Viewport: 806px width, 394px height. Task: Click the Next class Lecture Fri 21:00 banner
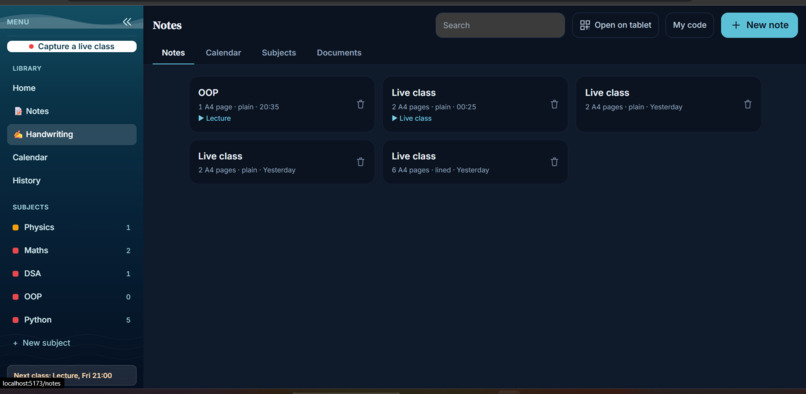(x=72, y=375)
